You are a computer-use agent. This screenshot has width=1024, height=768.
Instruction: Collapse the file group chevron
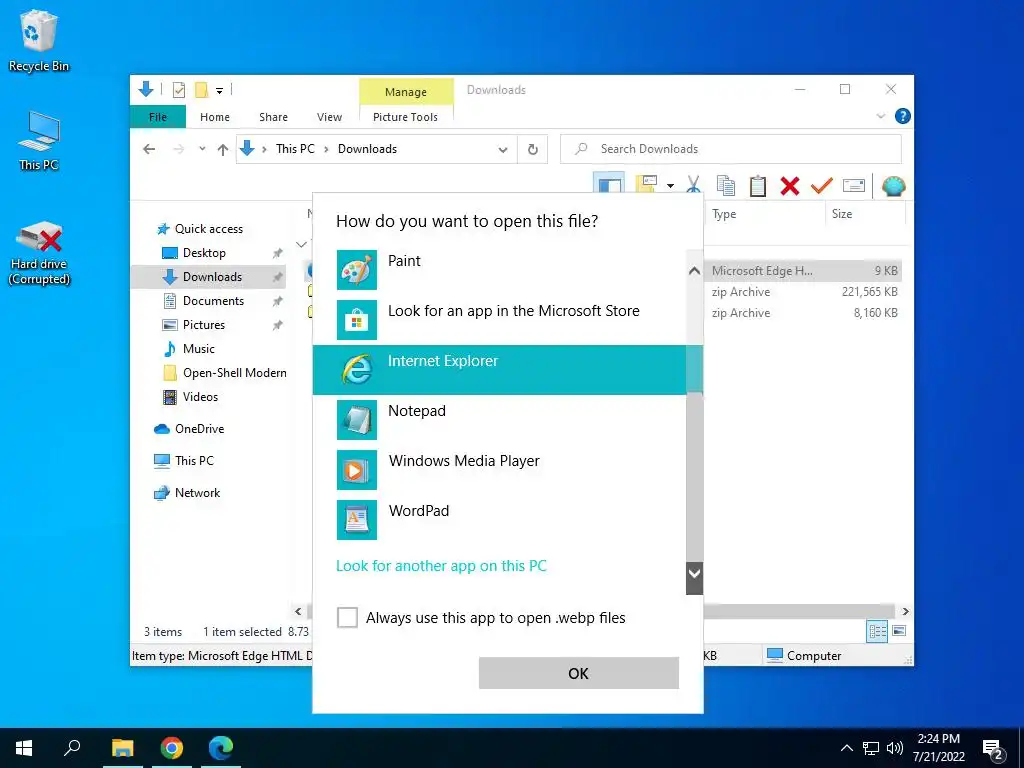[301, 244]
